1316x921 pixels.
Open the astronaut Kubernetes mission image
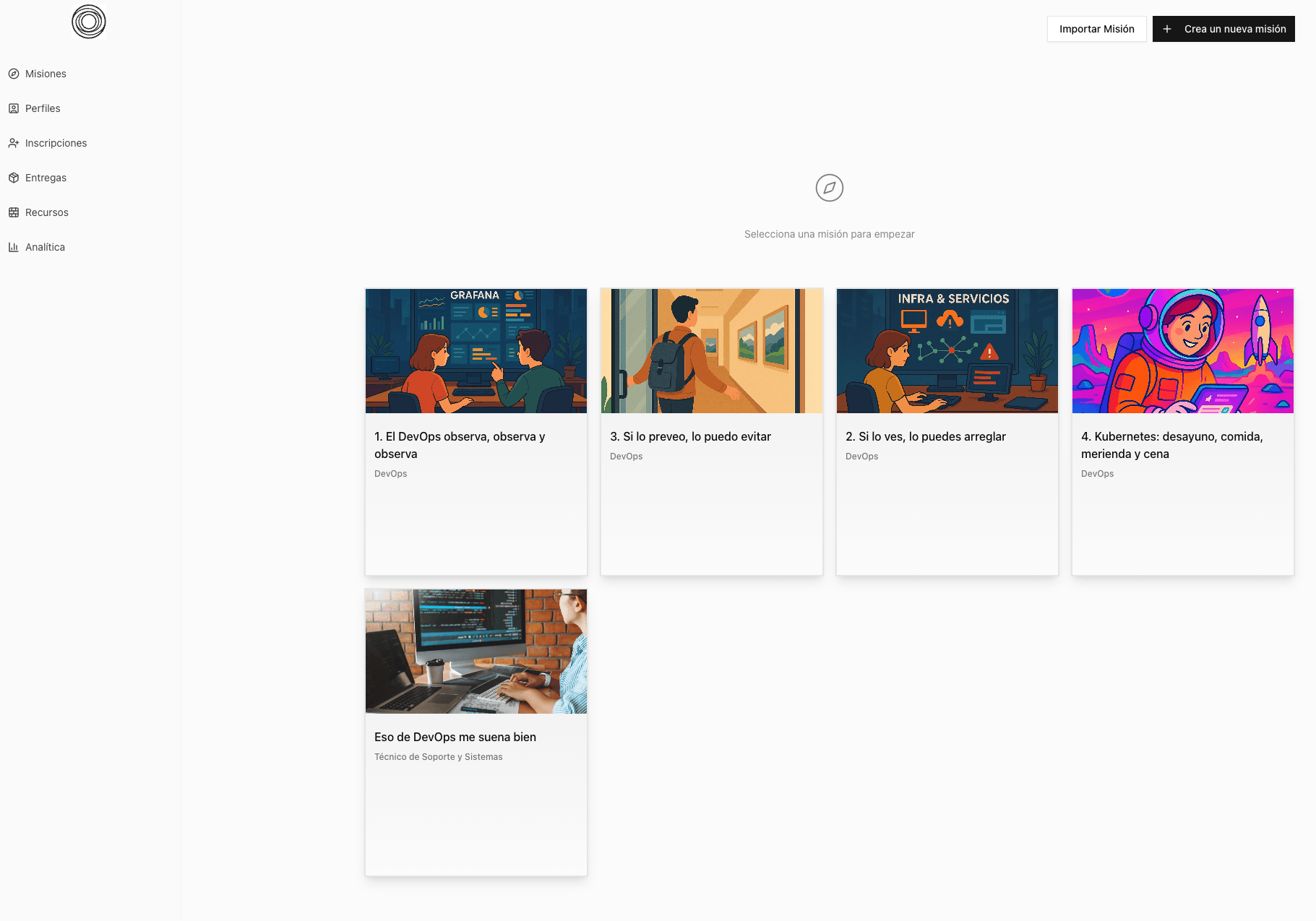(1182, 351)
